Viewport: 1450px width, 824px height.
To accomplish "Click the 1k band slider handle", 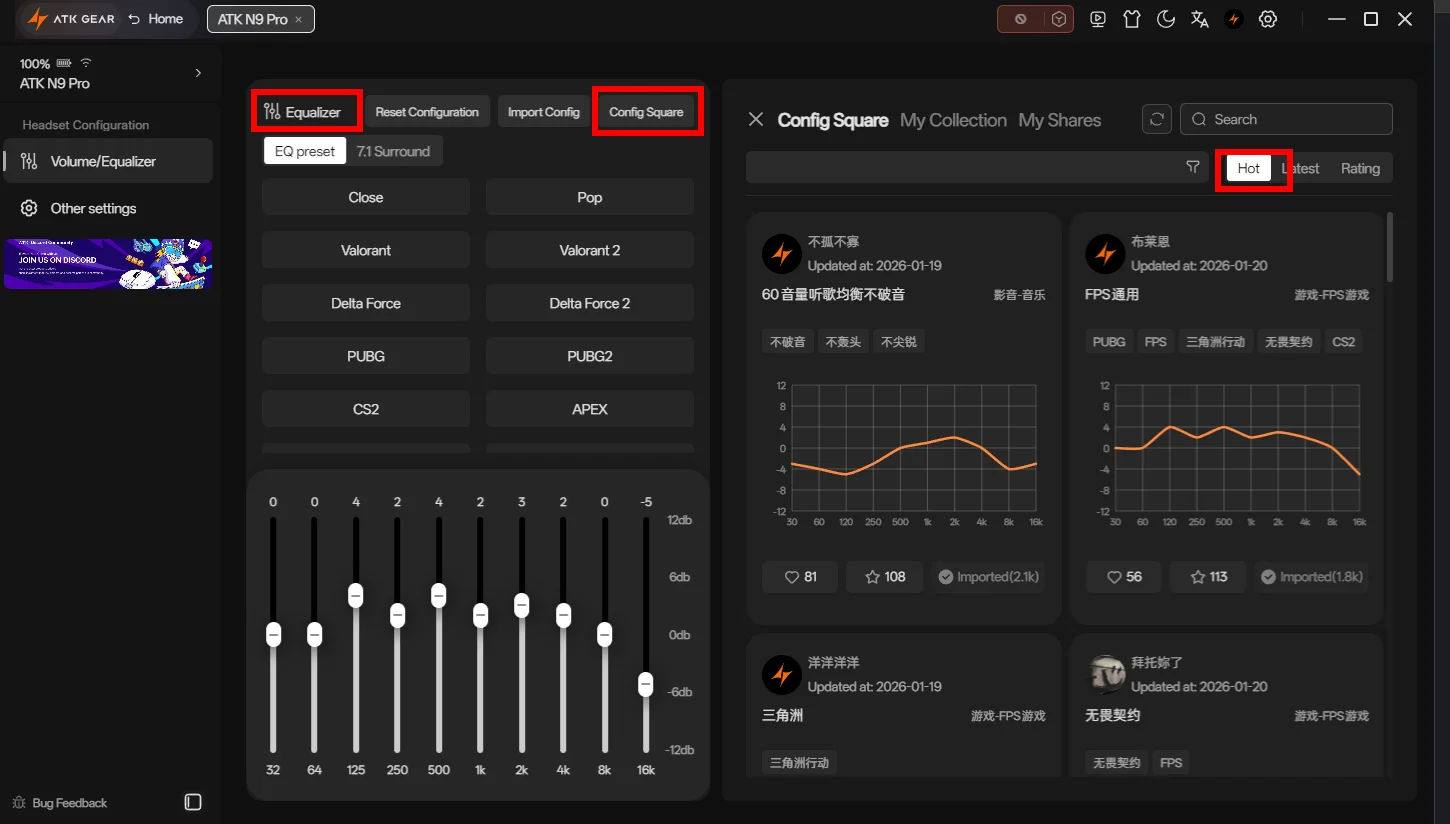I will (x=480, y=615).
